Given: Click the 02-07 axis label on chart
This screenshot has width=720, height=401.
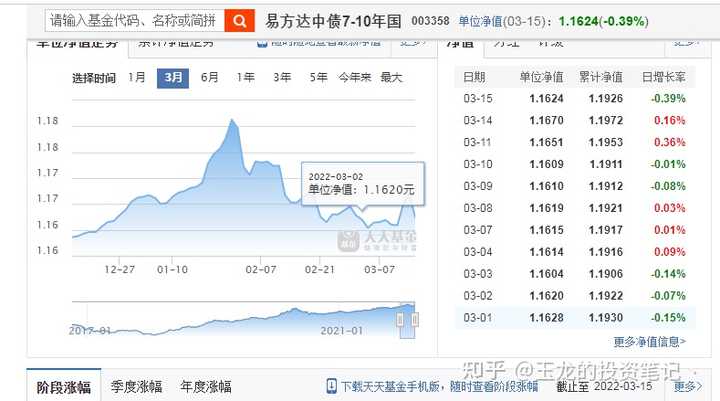Looking at the screenshot, I should [x=261, y=270].
